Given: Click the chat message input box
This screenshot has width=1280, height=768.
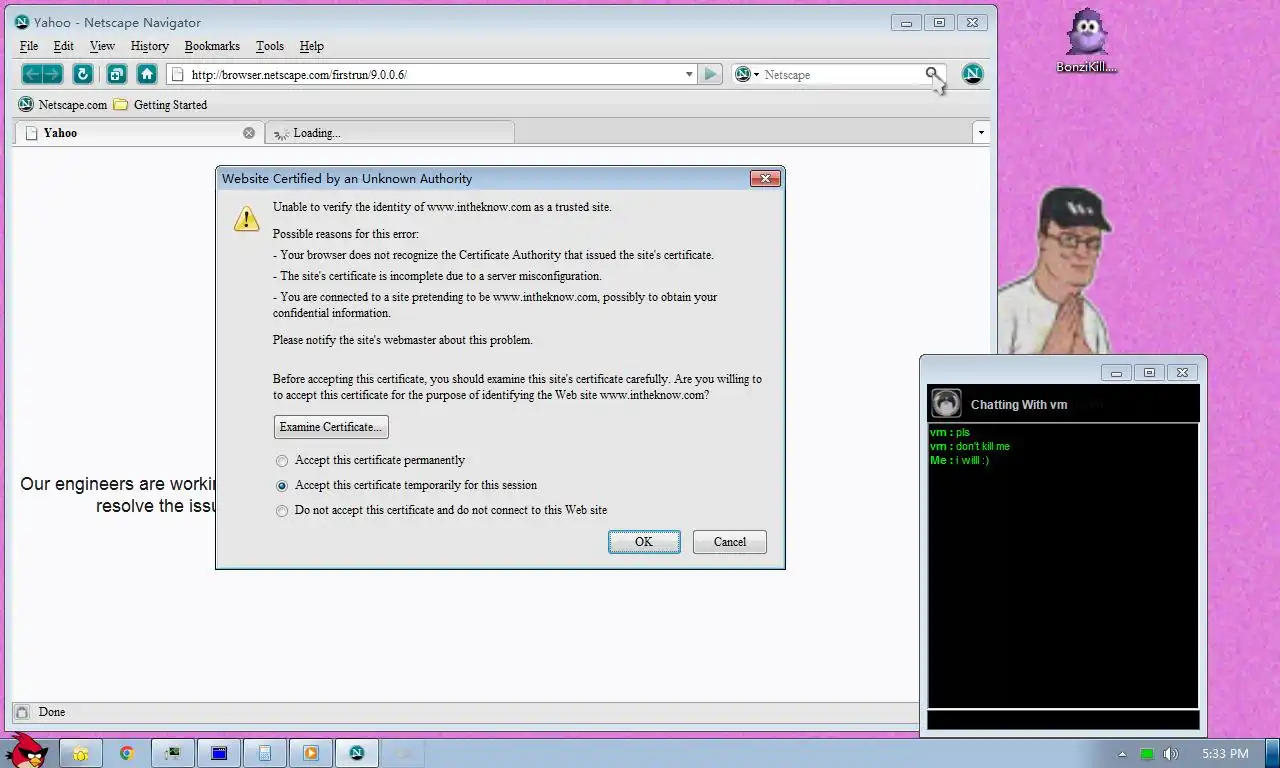Looking at the screenshot, I should [1063, 719].
